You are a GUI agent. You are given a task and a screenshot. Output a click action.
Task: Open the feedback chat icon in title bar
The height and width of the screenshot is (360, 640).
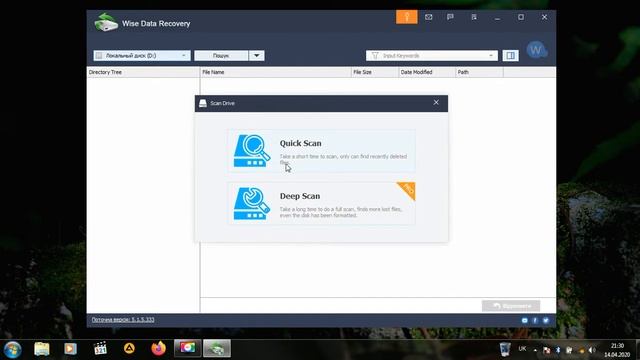coord(450,17)
